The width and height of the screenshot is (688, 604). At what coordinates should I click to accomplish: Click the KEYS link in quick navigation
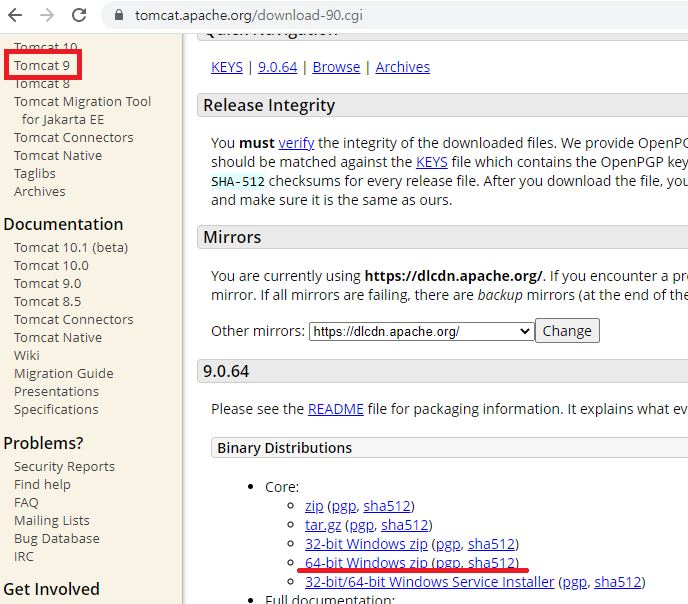coord(227,67)
